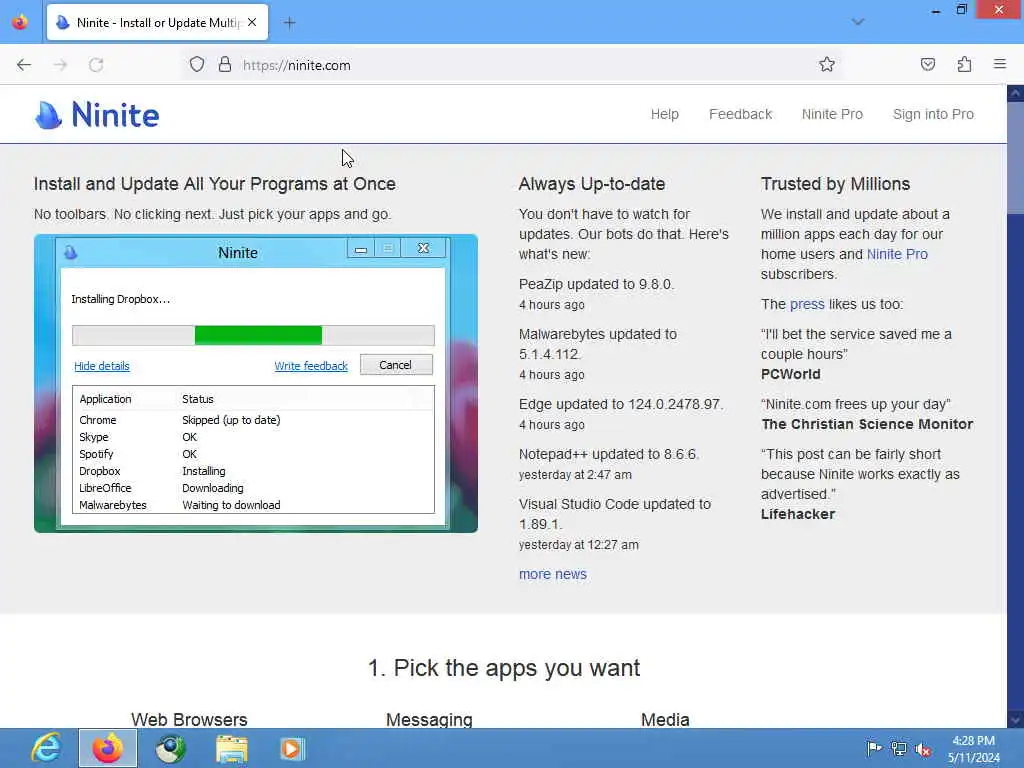Open Save to Pocket icon
The height and width of the screenshot is (768, 1024).
pyautogui.click(x=927, y=64)
